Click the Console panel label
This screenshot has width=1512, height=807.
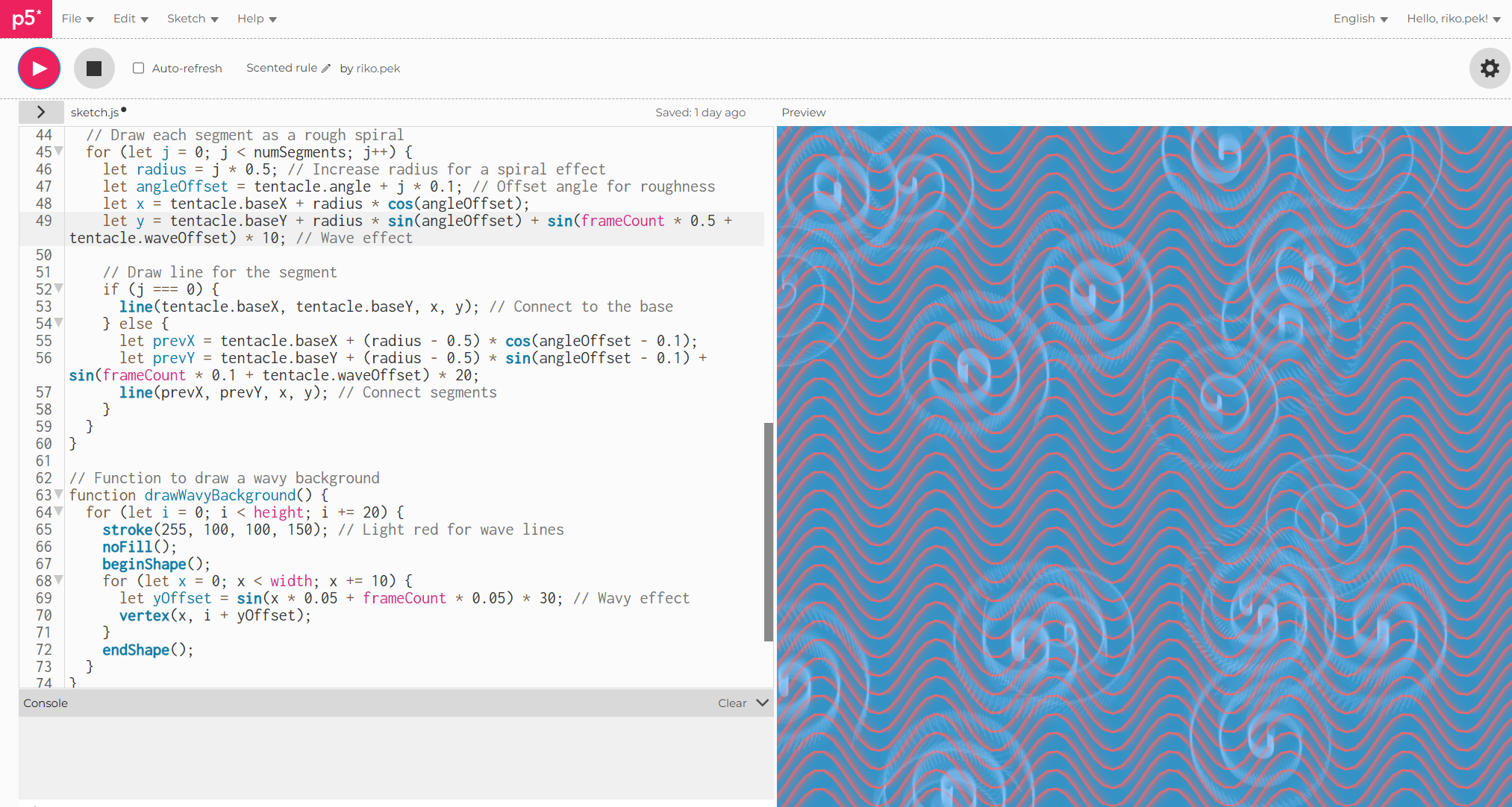(x=46, y=703)
